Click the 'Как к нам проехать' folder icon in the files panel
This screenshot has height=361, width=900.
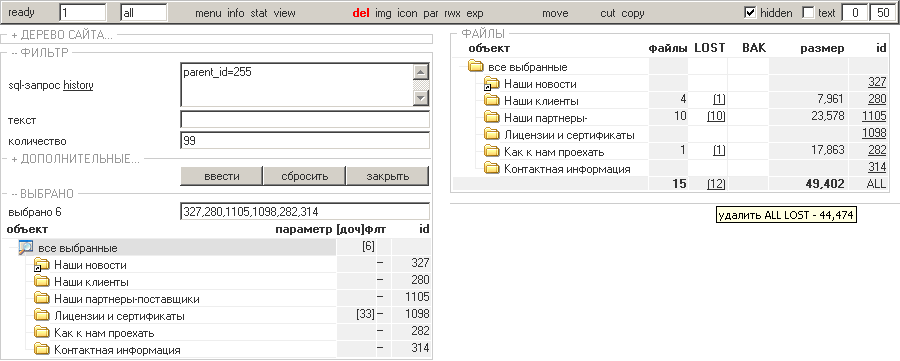pos(491,152)
